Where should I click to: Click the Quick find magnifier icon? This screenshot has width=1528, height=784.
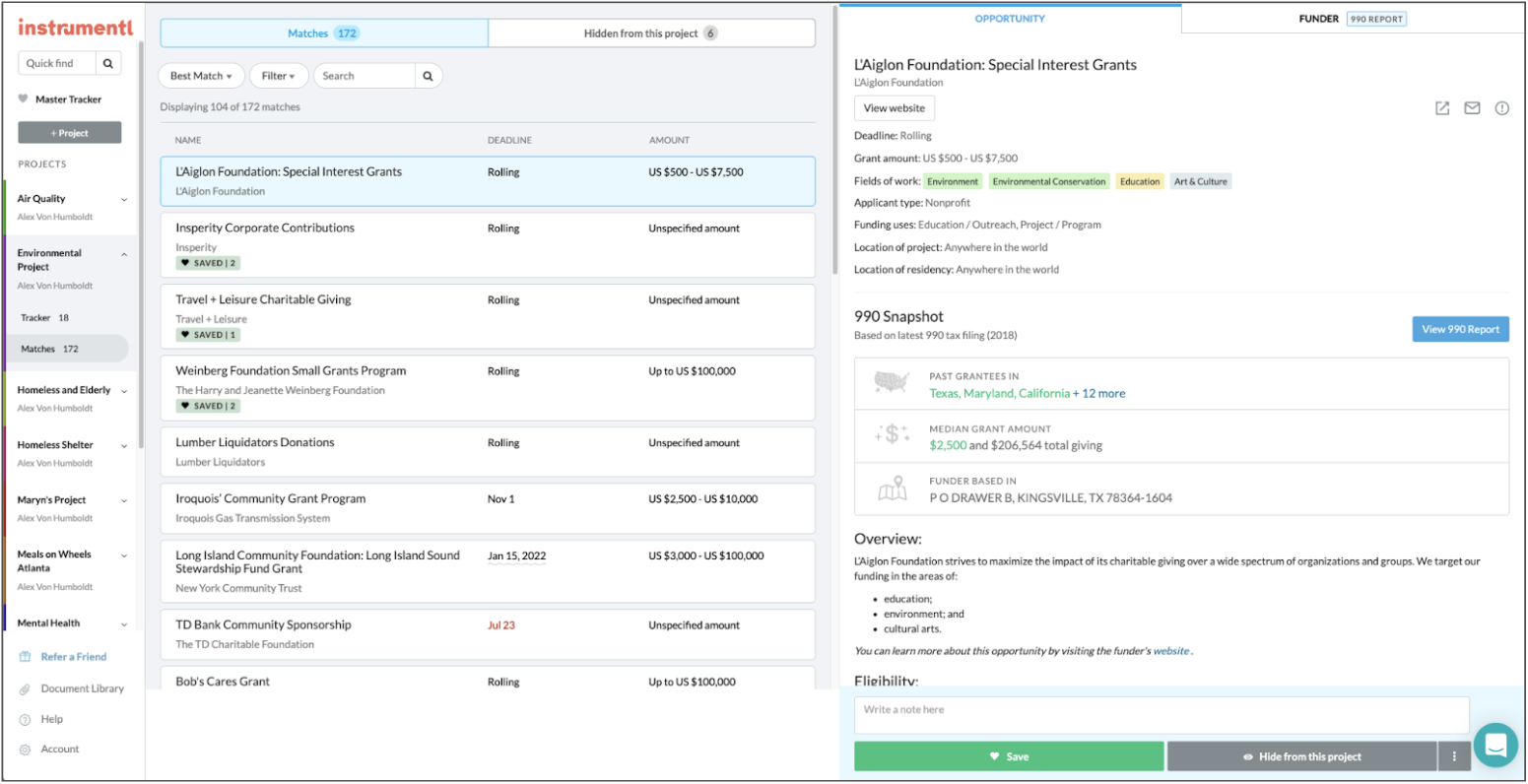click(x=108, y=63)
